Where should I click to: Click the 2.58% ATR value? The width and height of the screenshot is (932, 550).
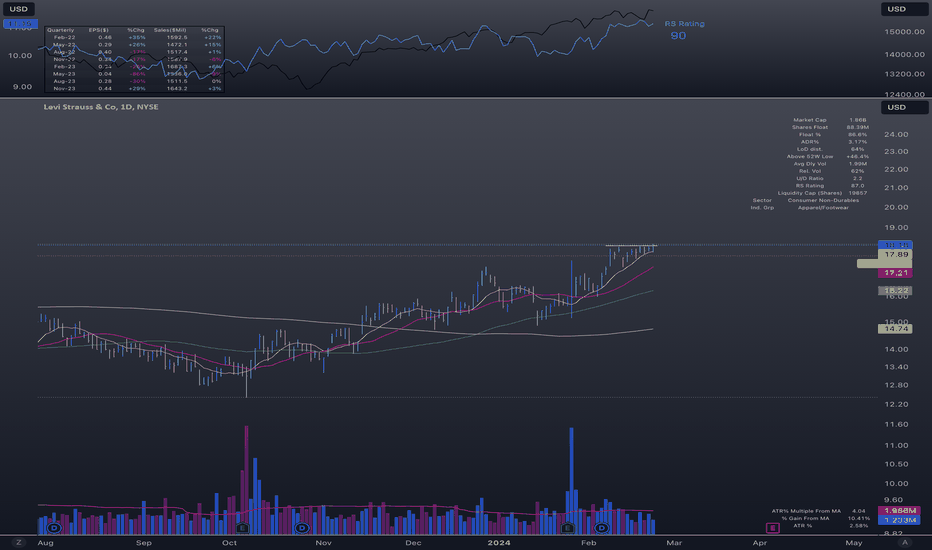pos(858,526)
